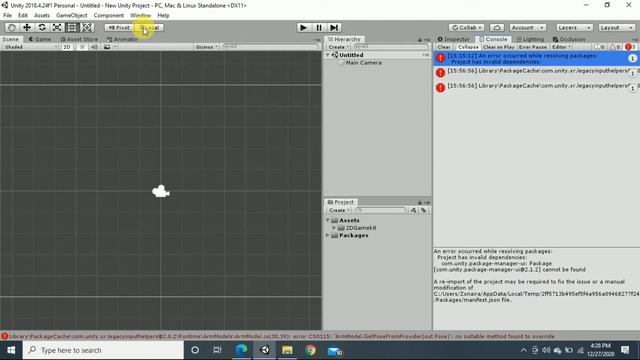Open Microsoft Edge from taskbar

click(242, 350)
